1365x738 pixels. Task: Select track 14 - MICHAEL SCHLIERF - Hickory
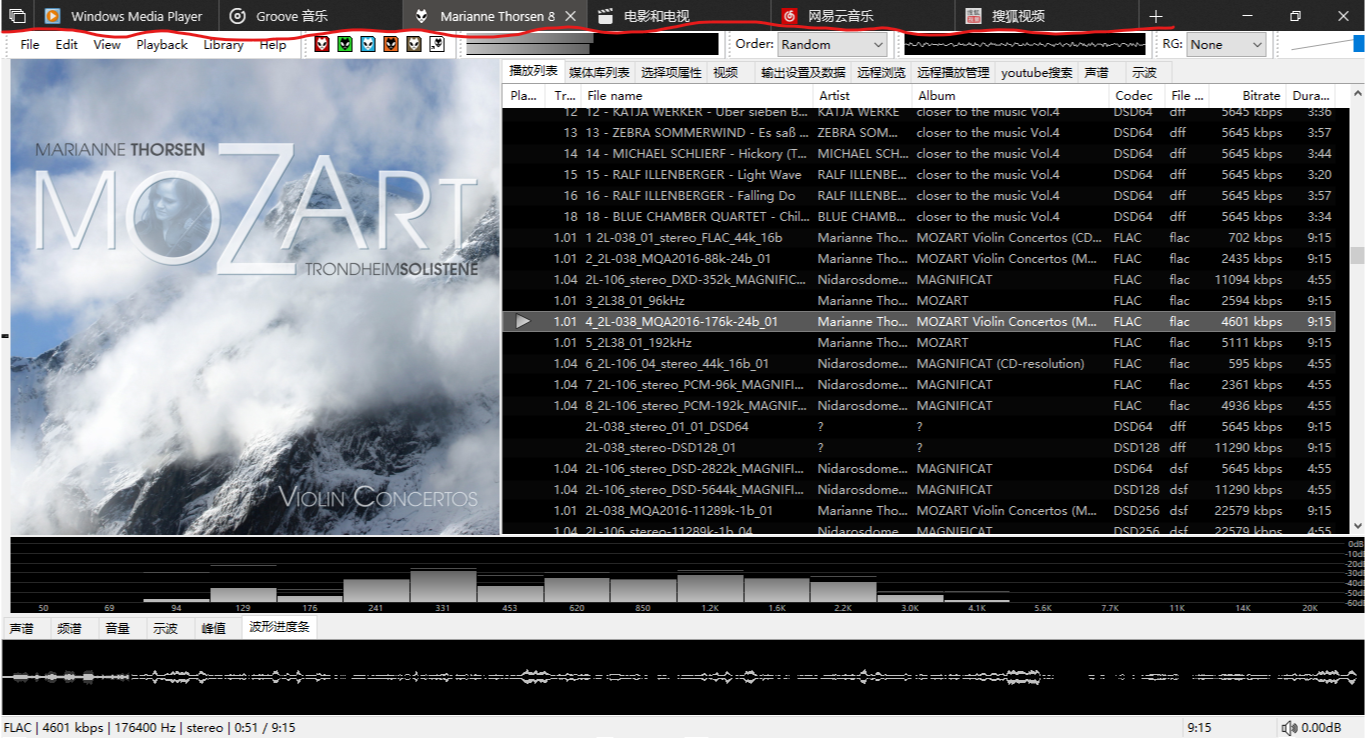point(918,153)
